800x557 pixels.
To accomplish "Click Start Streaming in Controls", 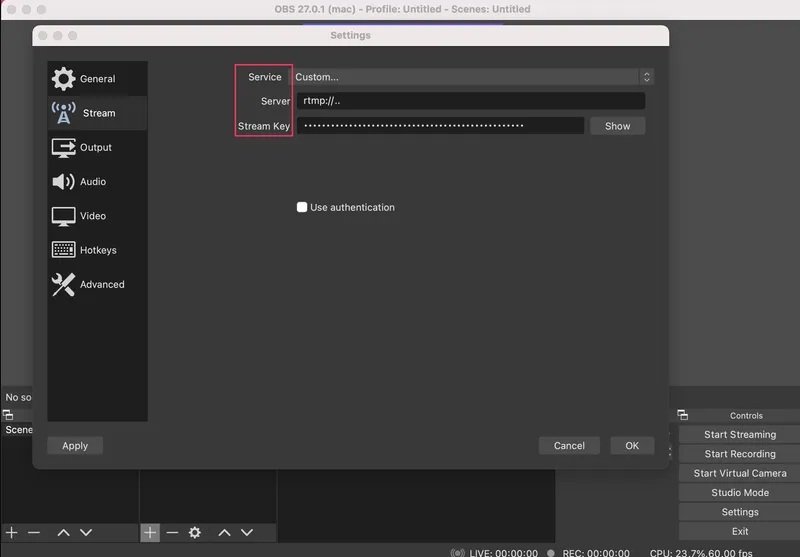I will 739,435.
